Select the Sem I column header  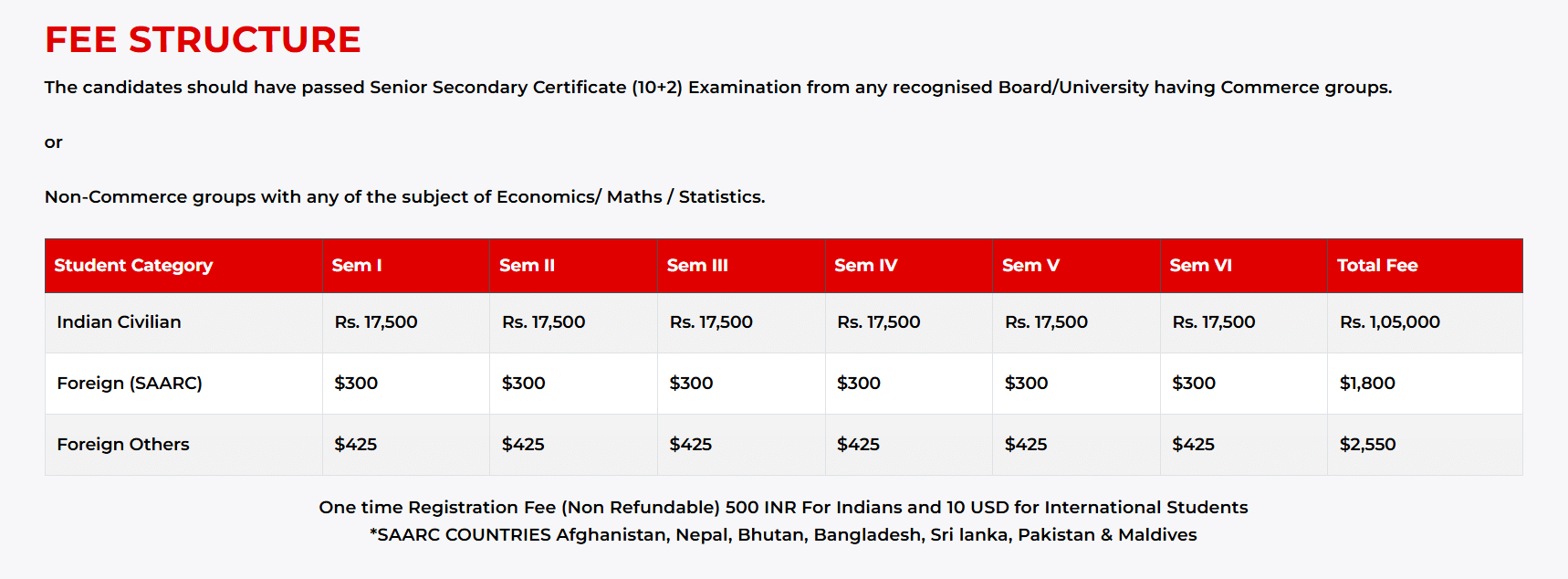[357, 266]
